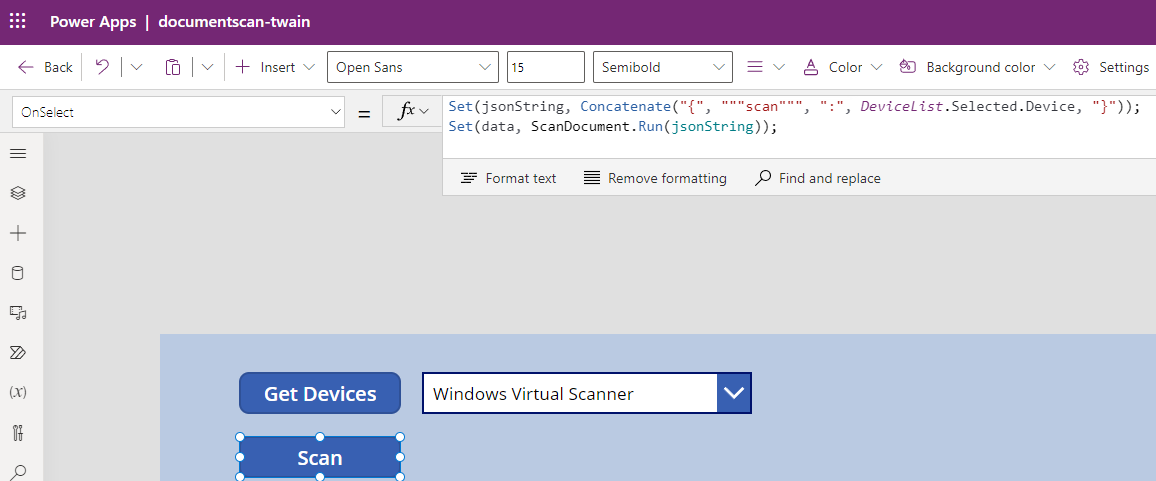Expand the Open Sans font dropdown
This screenshot has width=1156, height=481.
click(x=412, y=67)
